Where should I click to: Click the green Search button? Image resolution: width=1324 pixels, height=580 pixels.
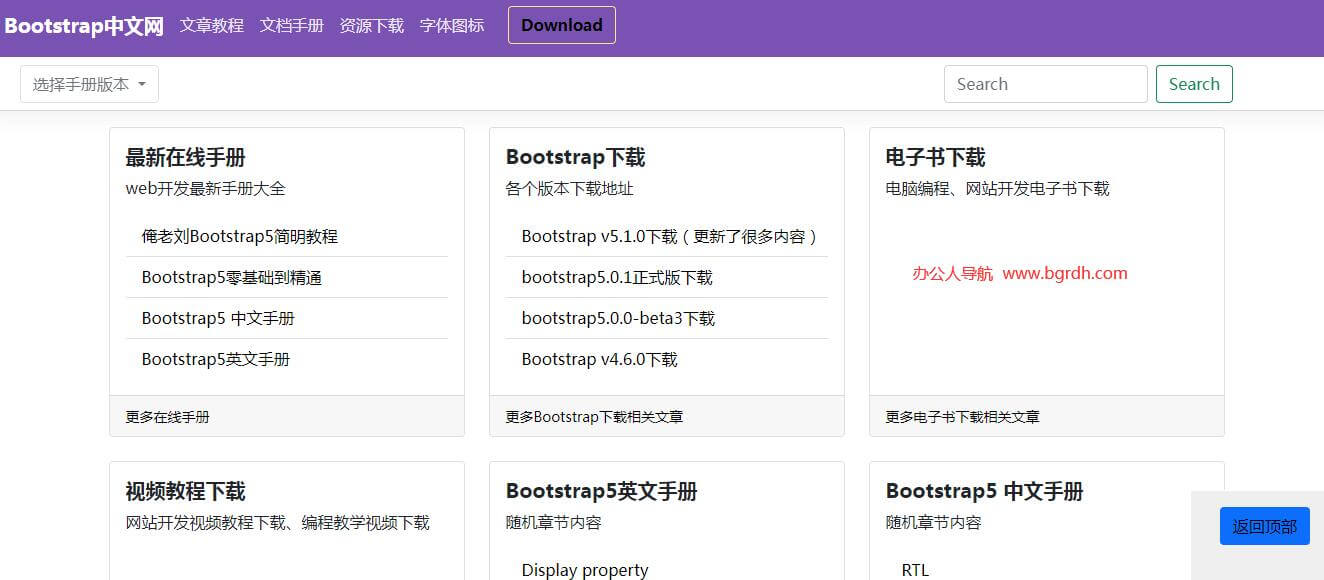[1194, 84]
